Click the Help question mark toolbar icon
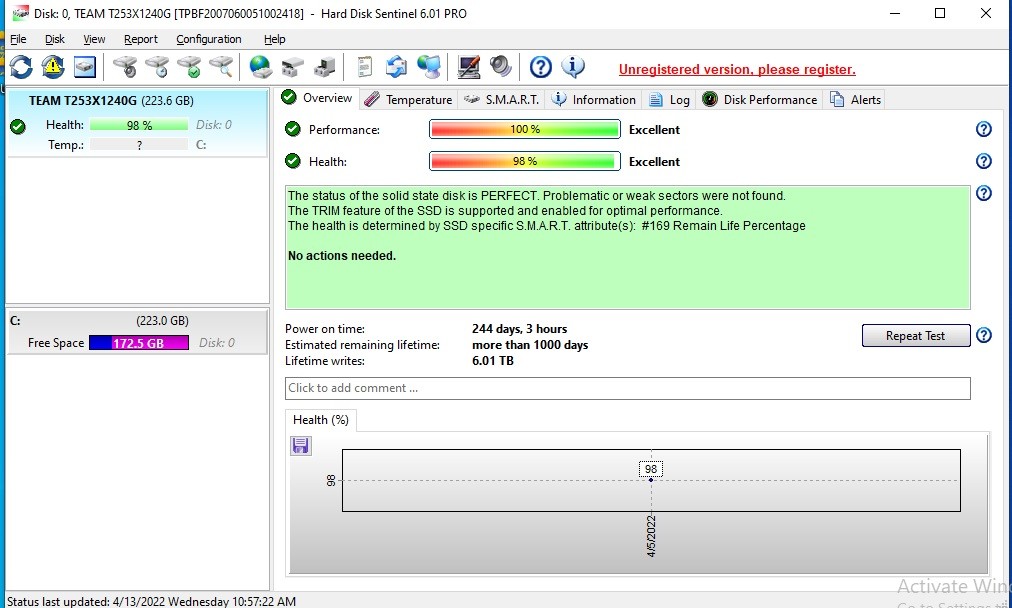The image size is (1012, 608). pyautogui.click(x=541, y=66)
